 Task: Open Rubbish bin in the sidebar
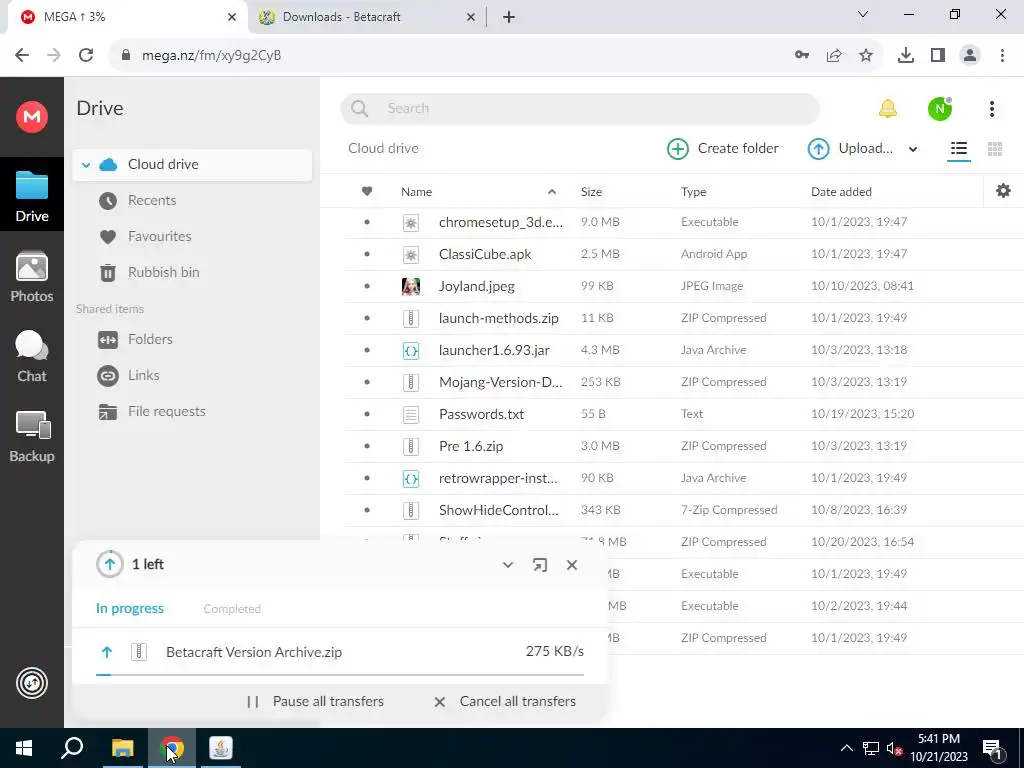coord(163,272)
